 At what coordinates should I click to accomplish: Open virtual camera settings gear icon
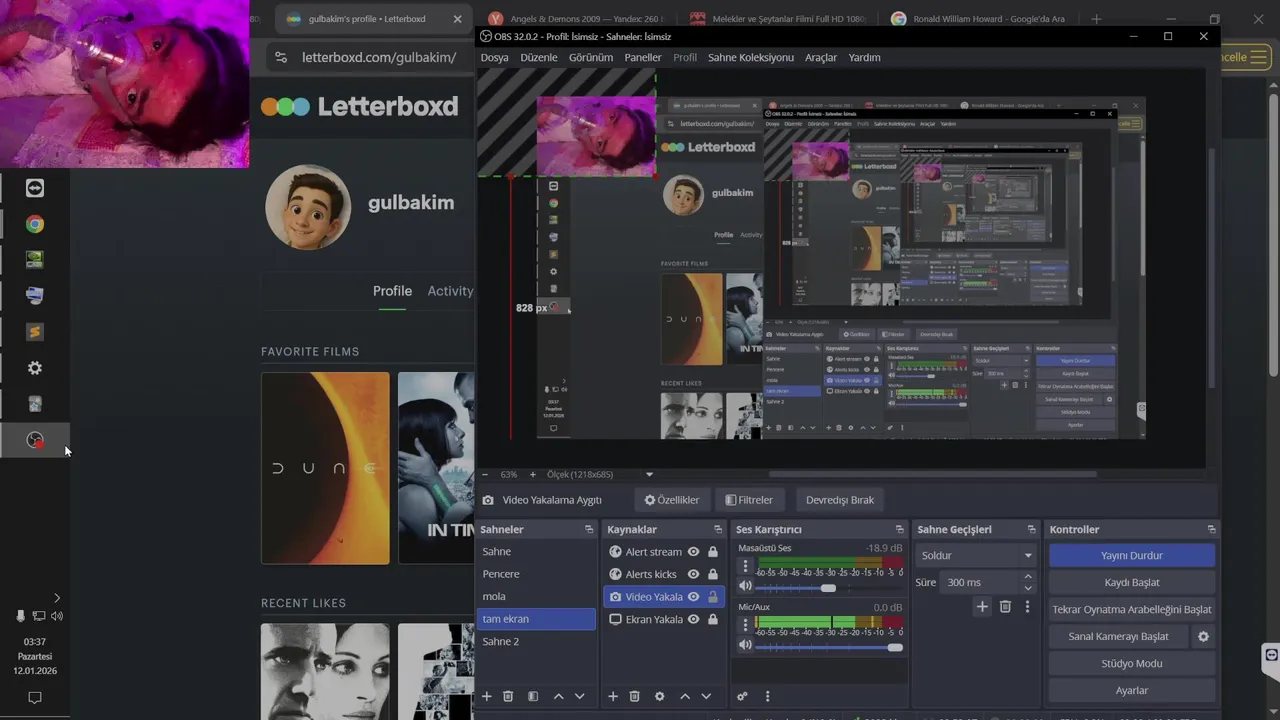[1203, 636]
